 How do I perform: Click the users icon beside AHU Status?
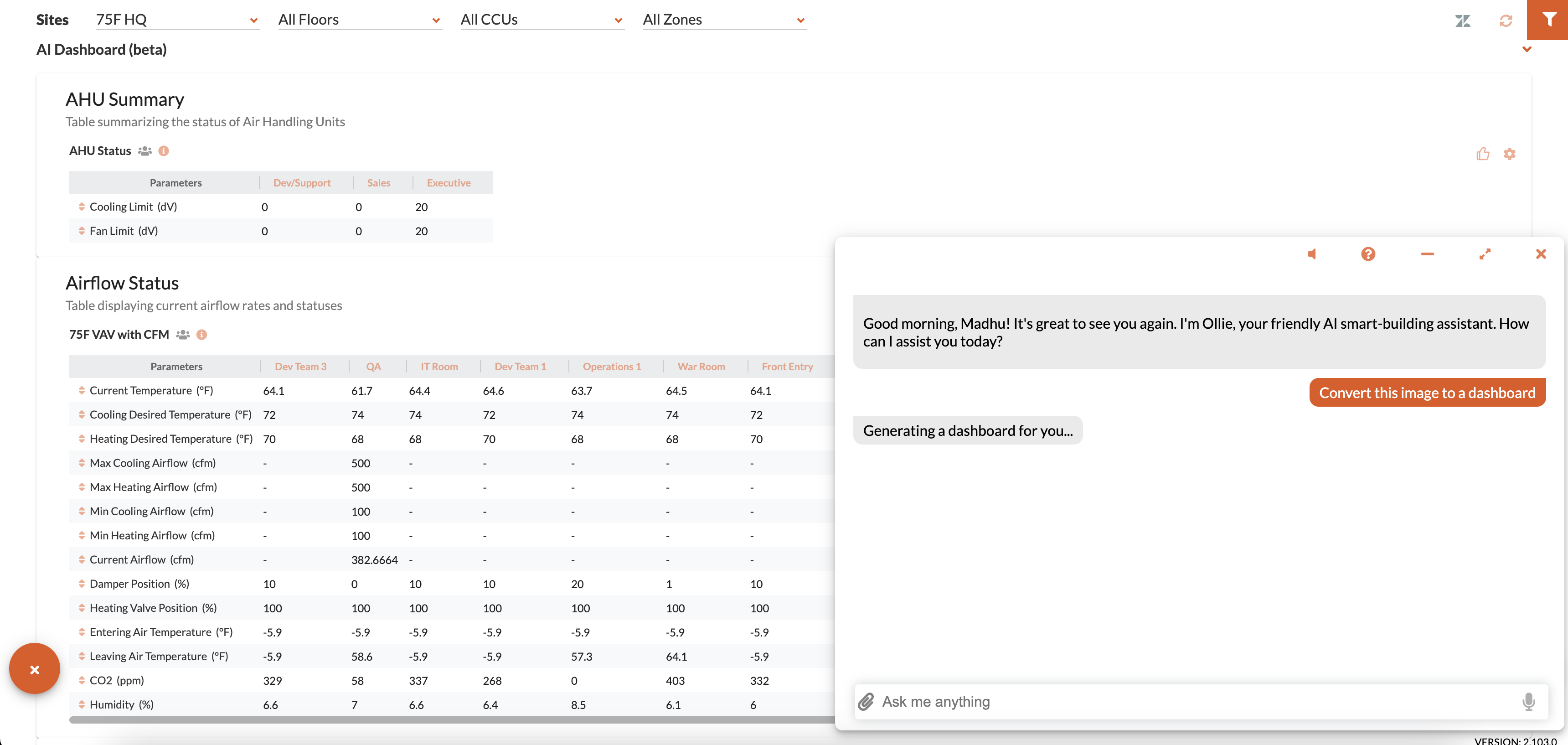point(145,151)
